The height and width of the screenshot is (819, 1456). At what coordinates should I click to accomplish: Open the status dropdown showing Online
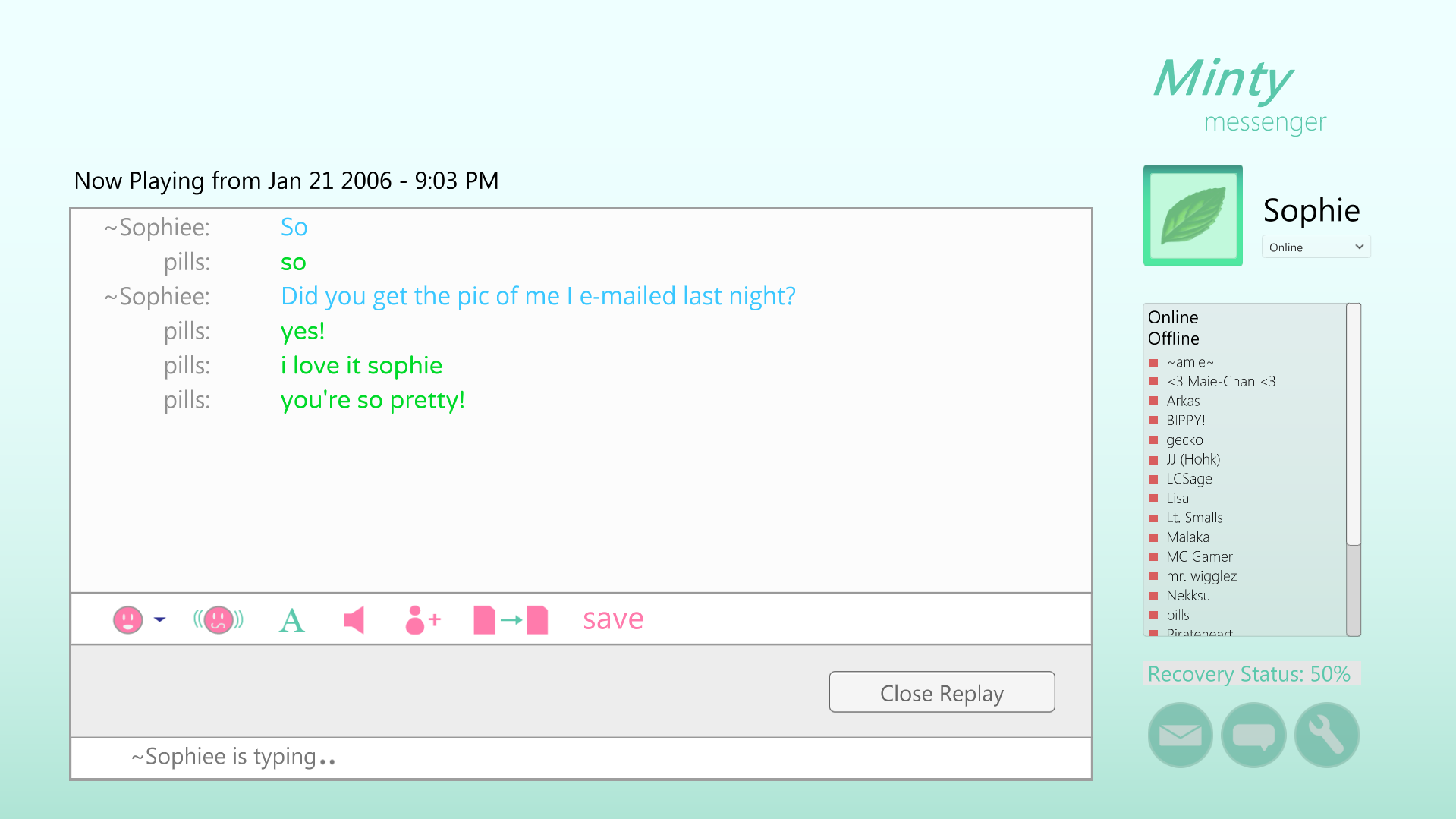click(x=1316, y=247)
